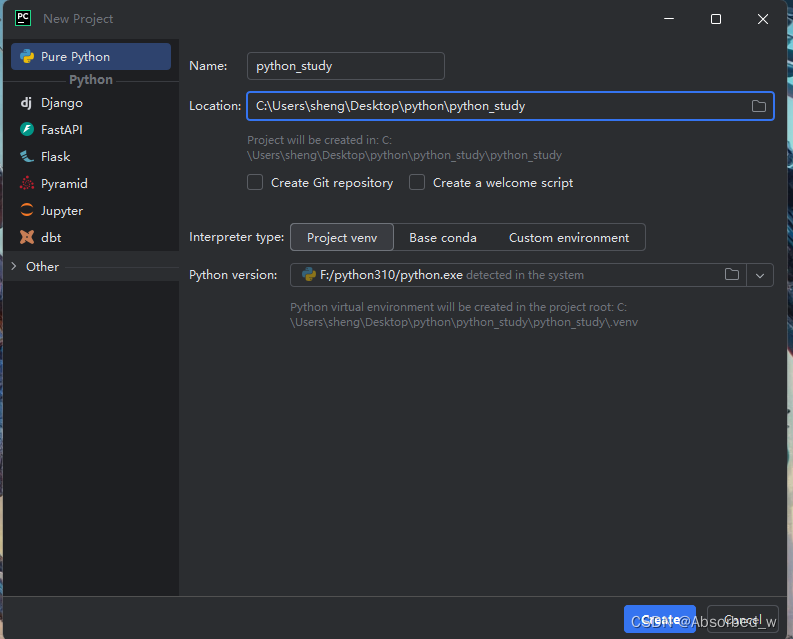Click the 'New Project' window title
Image resolution: width=793 pixels, height=639 pixels.
(78, 19)
